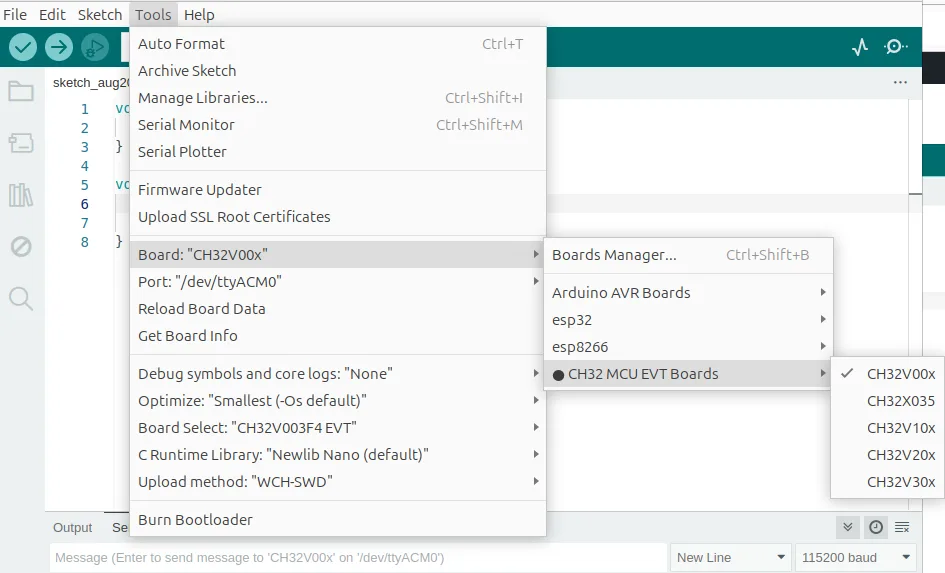Select Serial Monitor menu entry
945x573 pixels.
pos(338,125)
